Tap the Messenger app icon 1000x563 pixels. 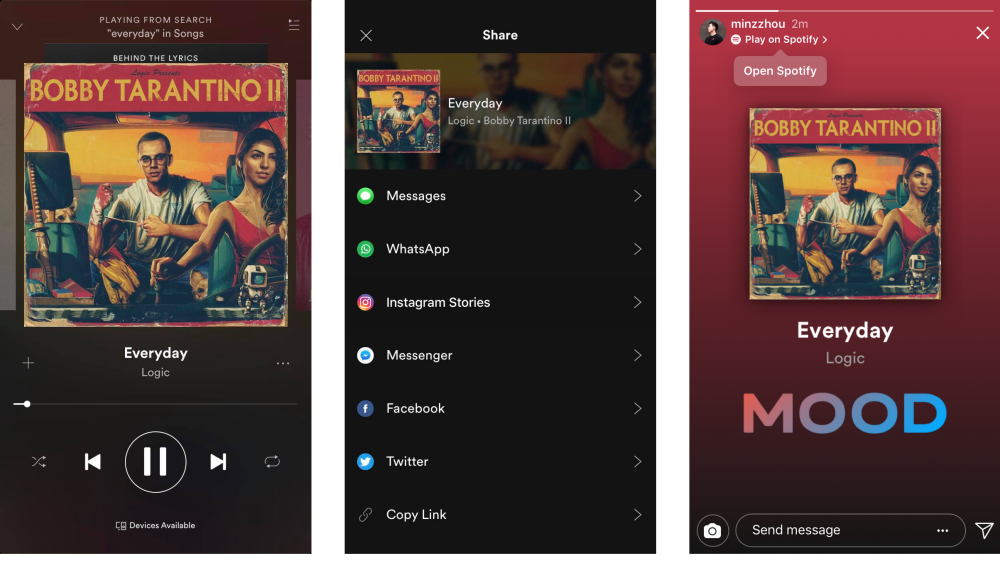click(x=365, y=355)
